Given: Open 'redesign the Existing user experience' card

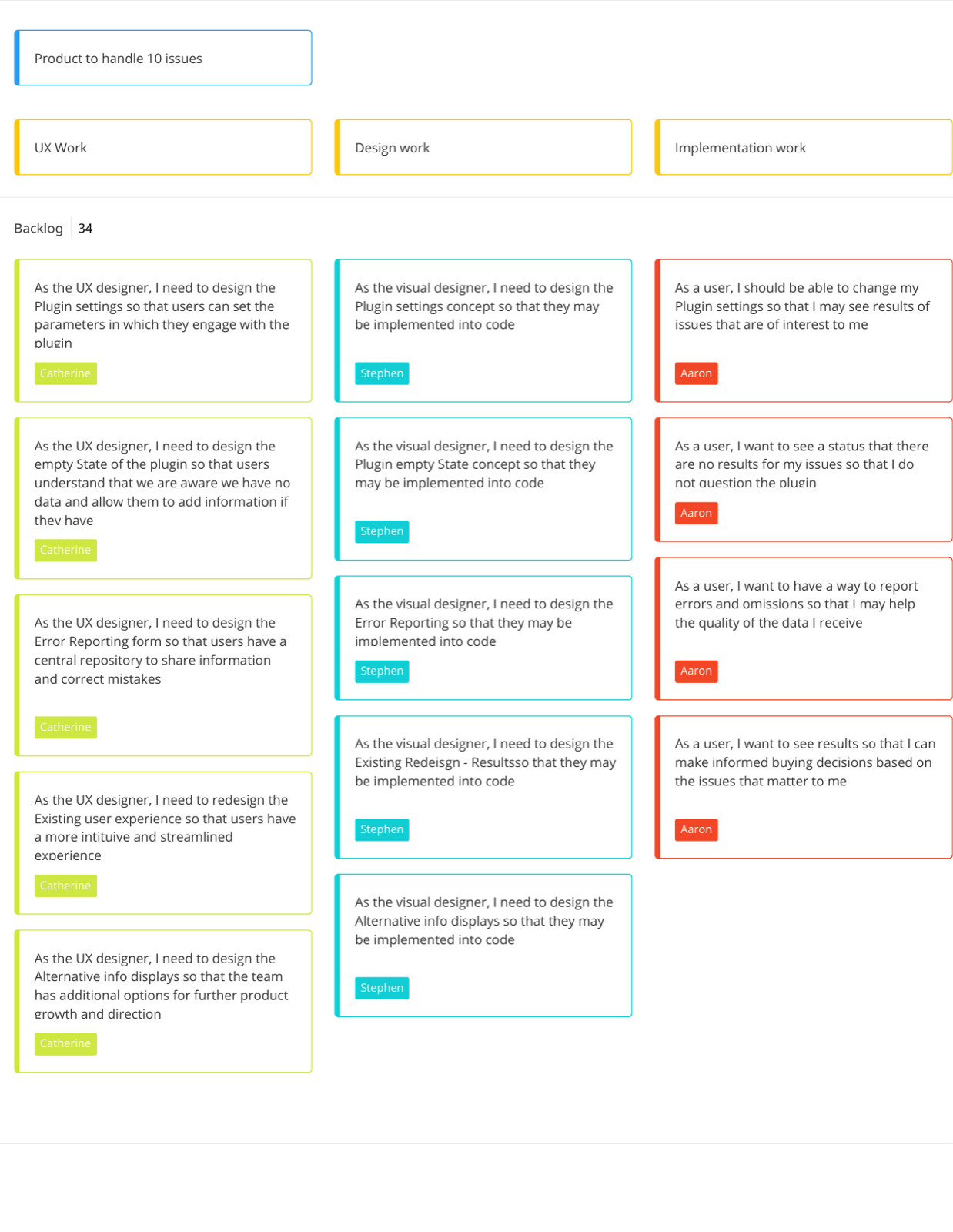Looking at the screenshot, I should (x=163, y=843).
